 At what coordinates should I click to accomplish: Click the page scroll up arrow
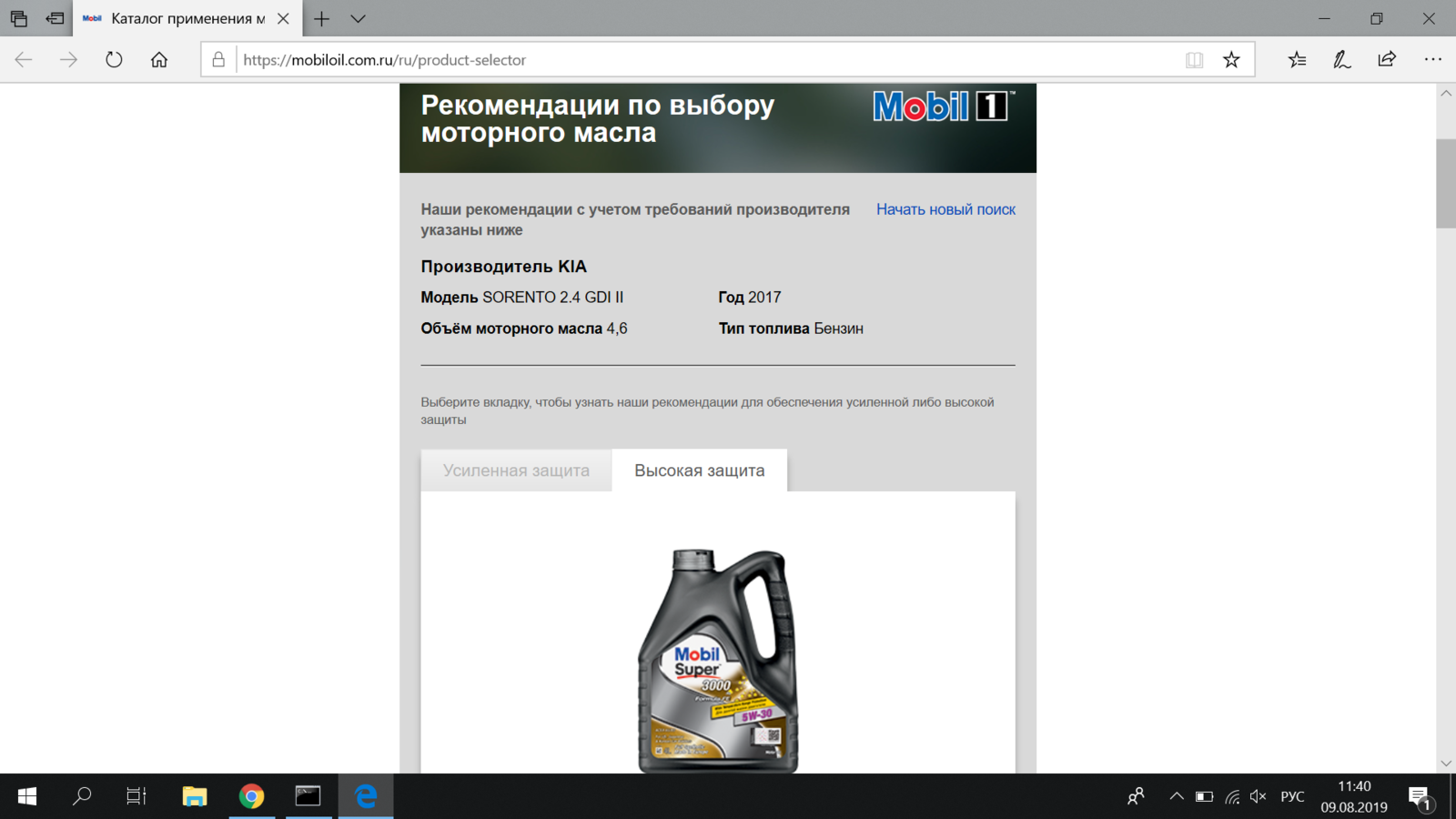(1446, 94)
